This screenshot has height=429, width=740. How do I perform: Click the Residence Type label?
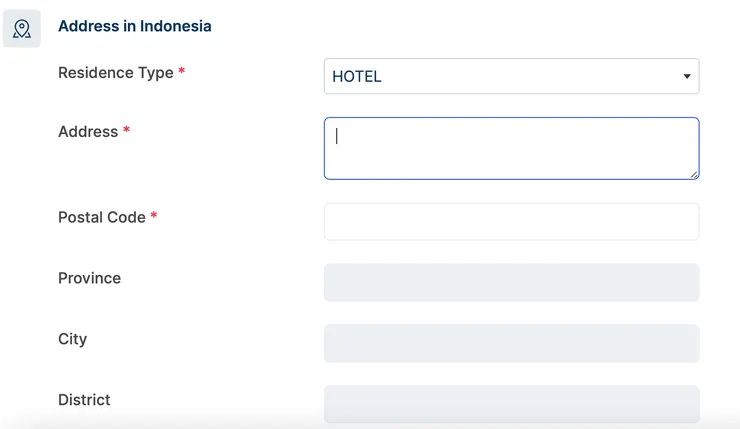[115, 73]
